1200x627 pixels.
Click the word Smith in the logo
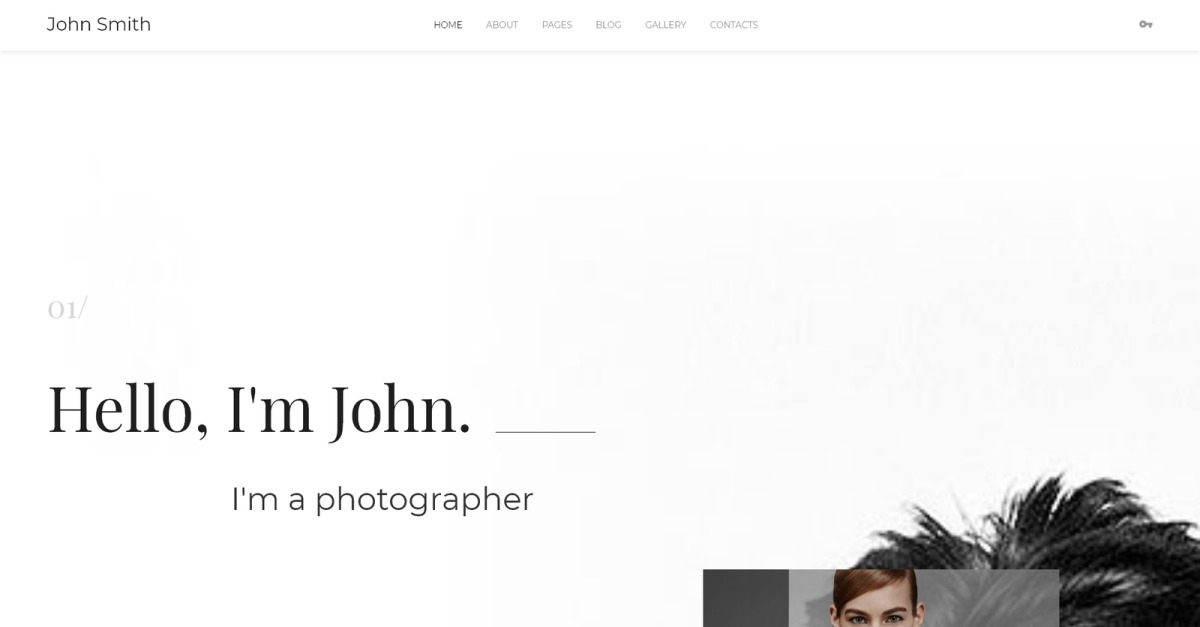click(124, 24)
